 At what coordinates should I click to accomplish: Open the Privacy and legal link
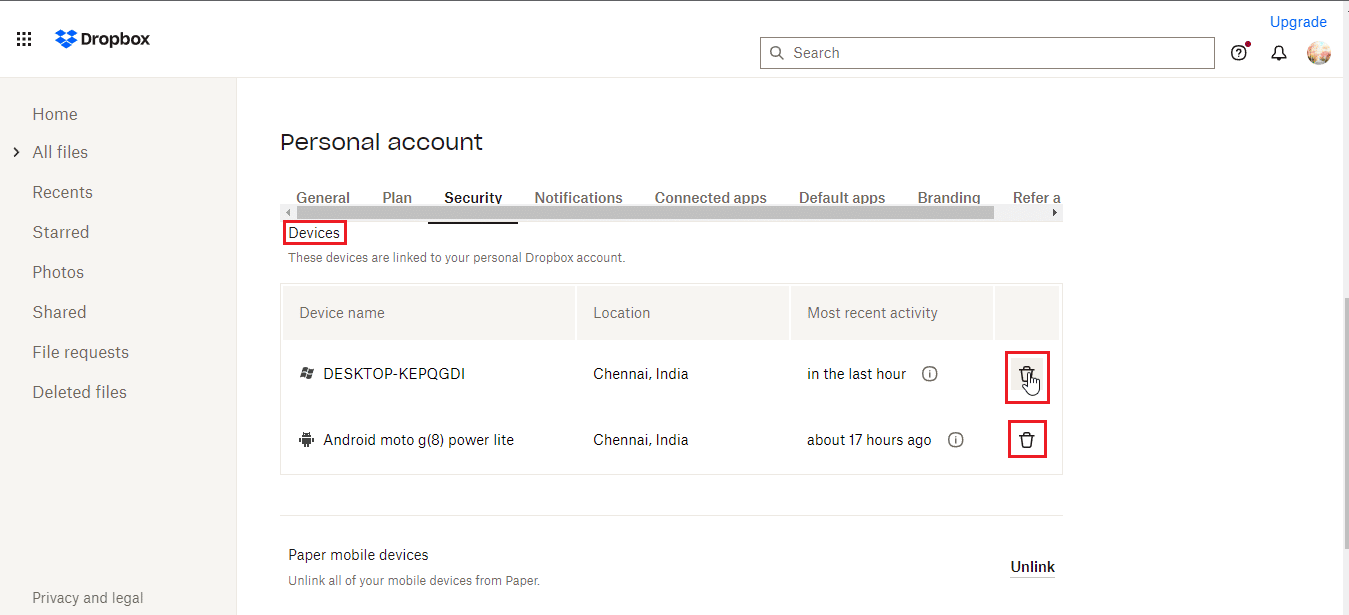[88, 598]
